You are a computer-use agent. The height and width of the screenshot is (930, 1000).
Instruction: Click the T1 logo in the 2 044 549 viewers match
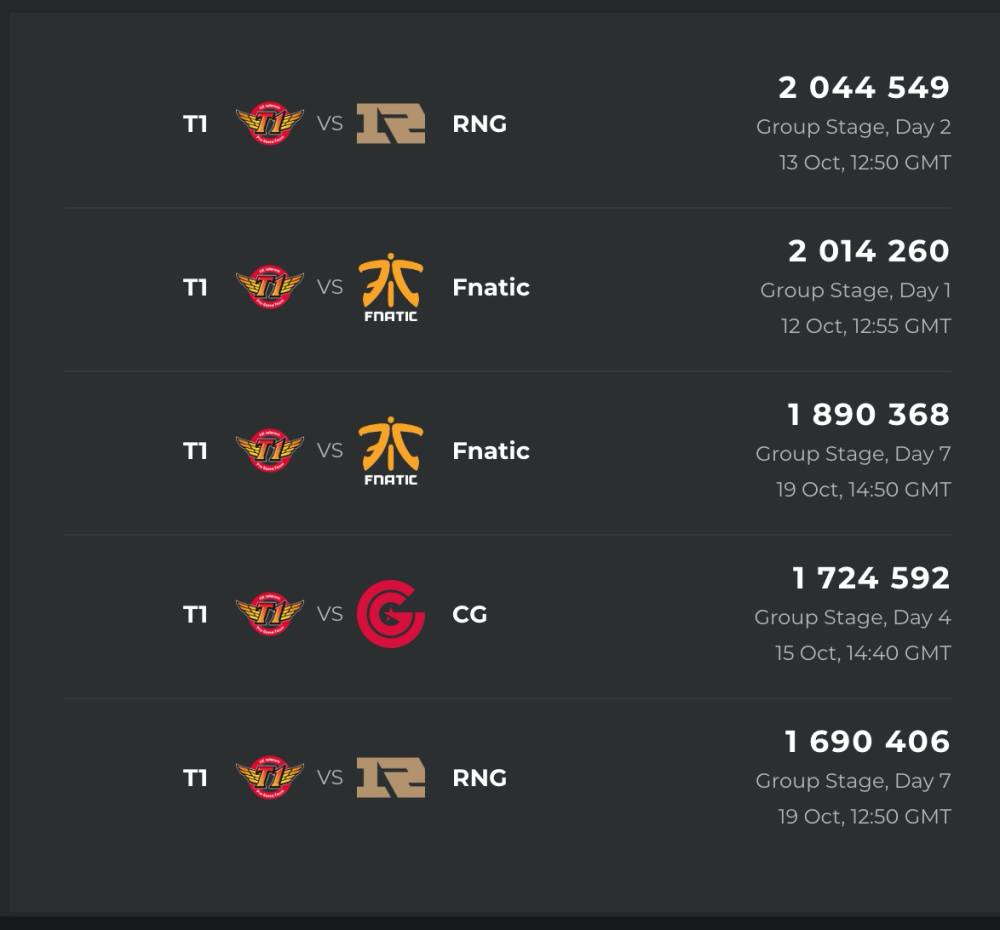point(269,124)
